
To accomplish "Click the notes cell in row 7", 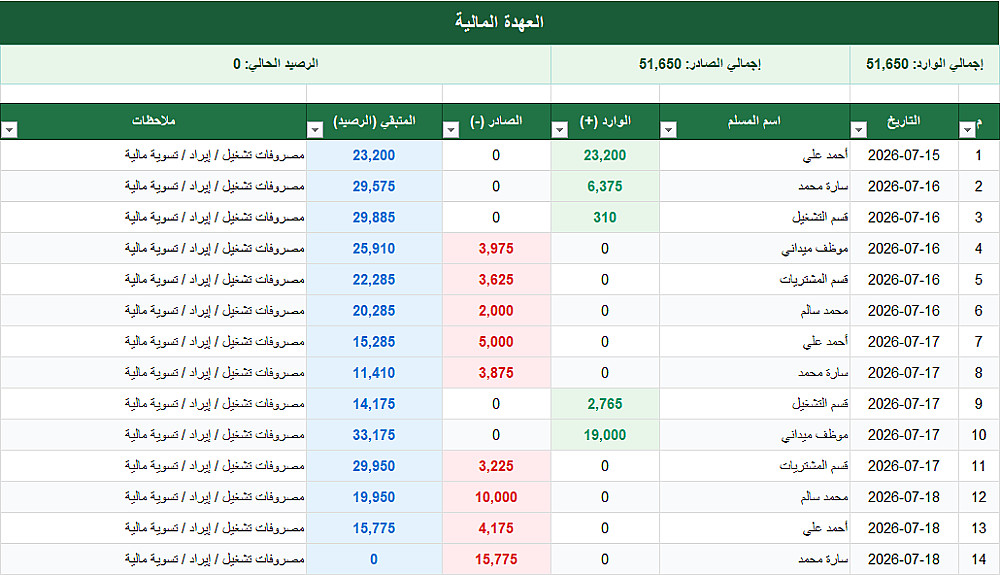I will click(x=154, y=342).
